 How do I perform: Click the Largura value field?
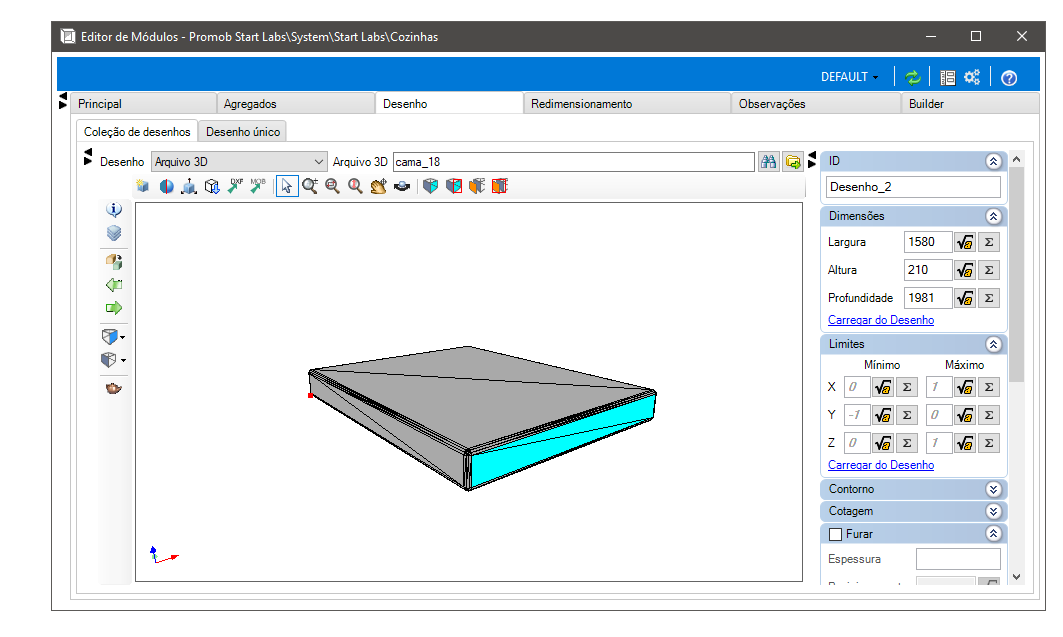pyautogui.click(x=927, y=242)
